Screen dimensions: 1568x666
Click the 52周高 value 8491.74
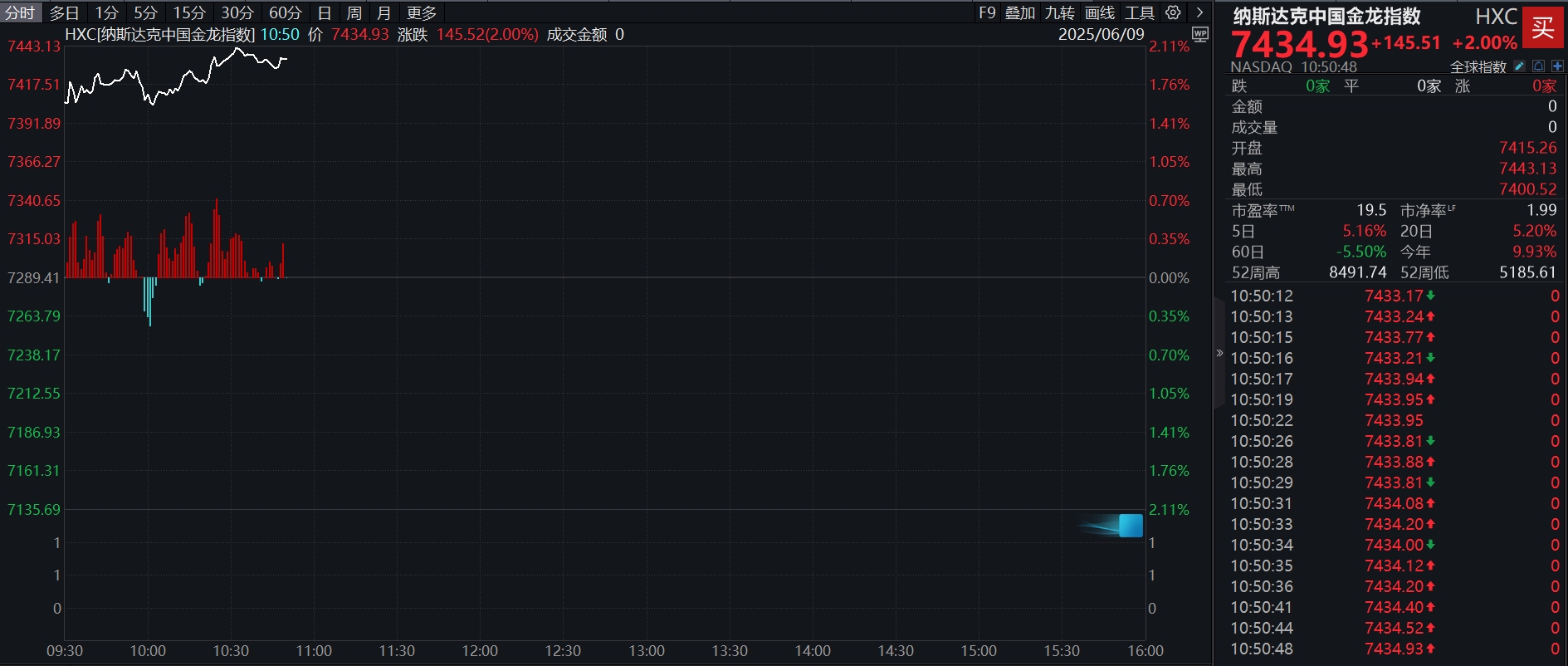tap(1358, 272)
